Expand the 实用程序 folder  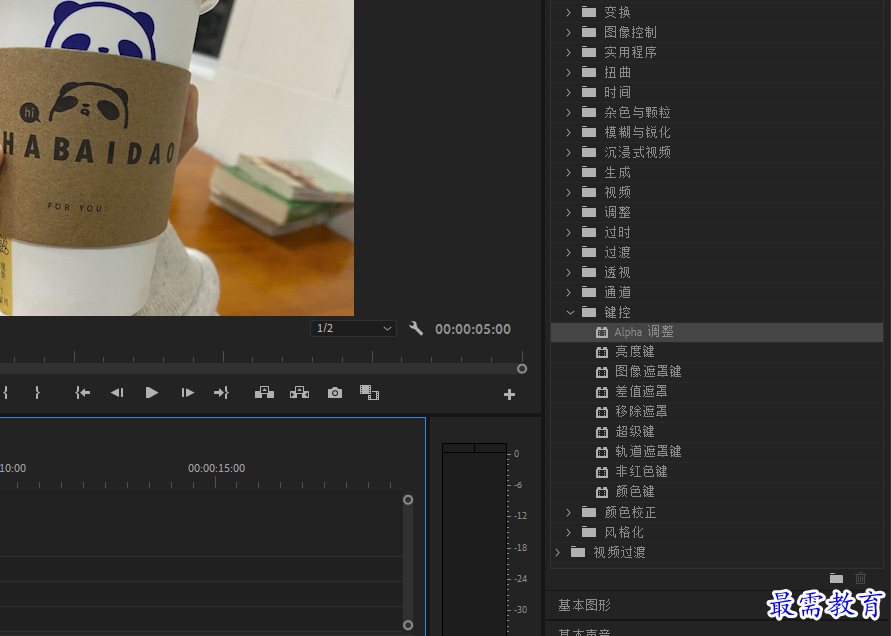(568, 52)
